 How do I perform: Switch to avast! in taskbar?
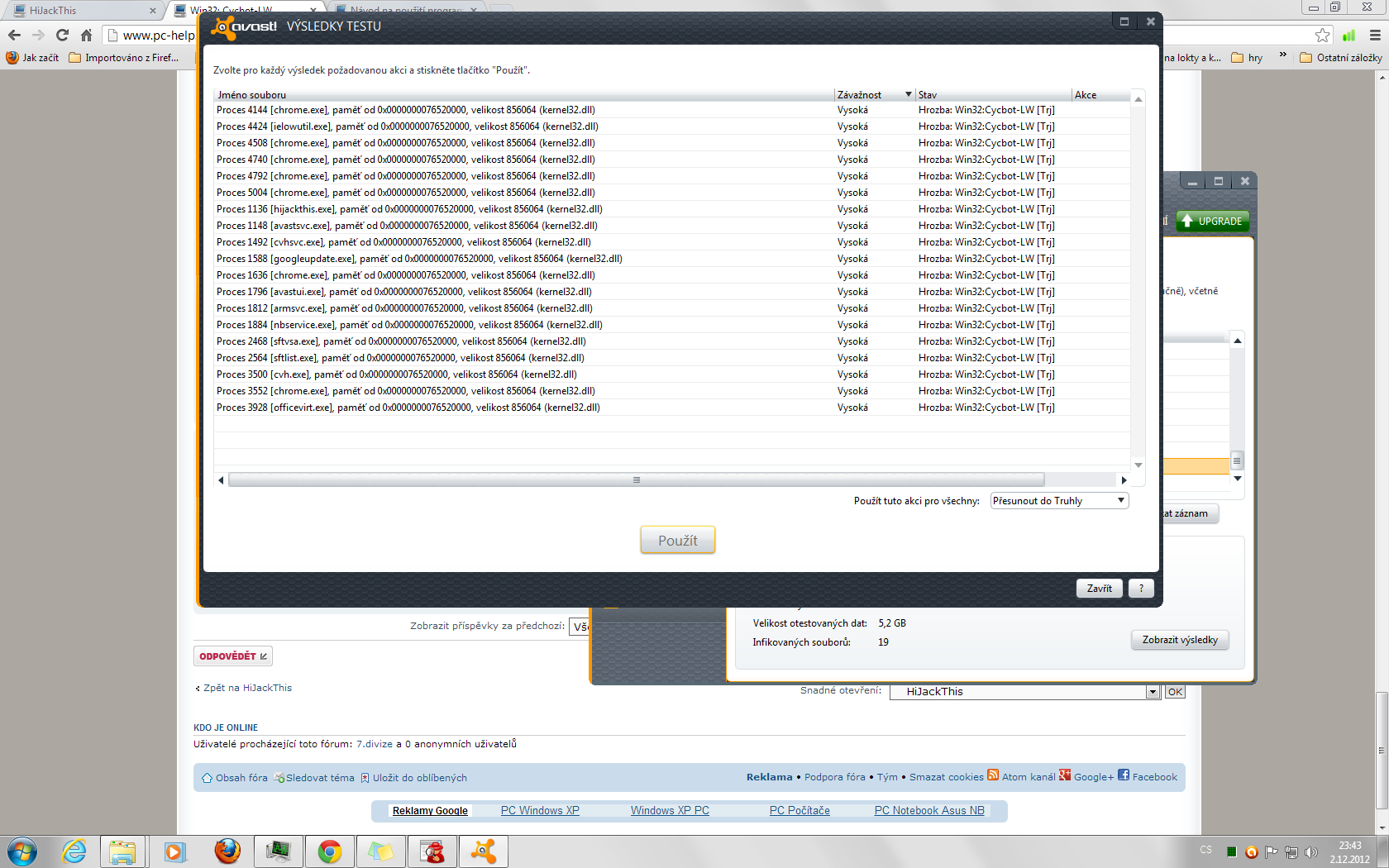484,851
